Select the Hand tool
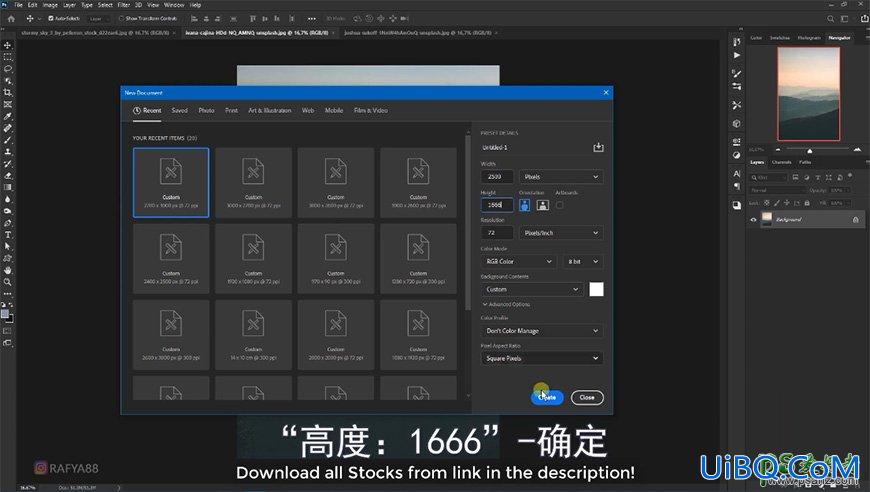Image resolution: width=870 pixels, height=492 pixels. [8, 270]
